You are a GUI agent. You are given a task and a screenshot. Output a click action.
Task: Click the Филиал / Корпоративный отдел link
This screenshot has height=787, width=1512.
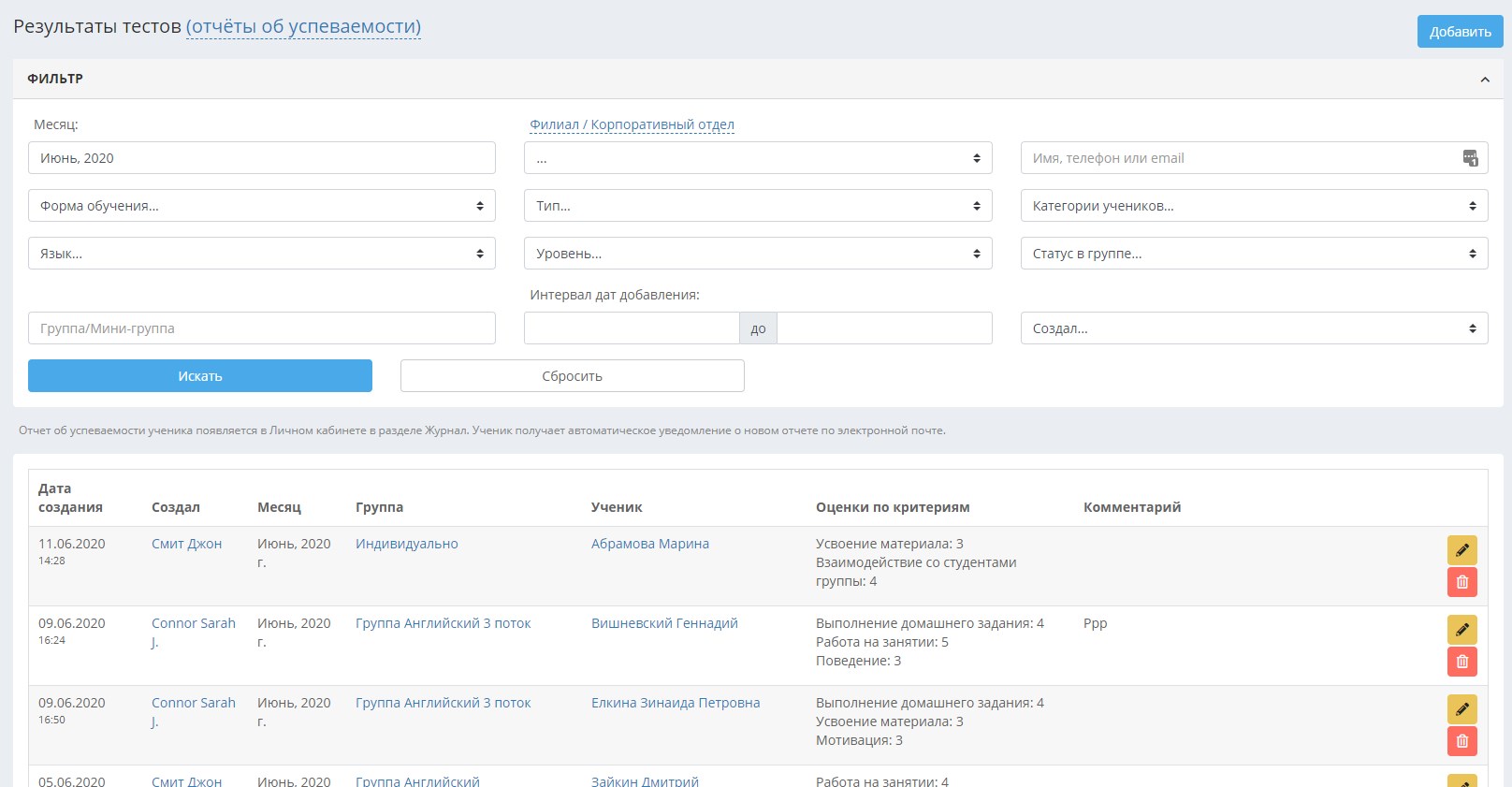(632, 124)
